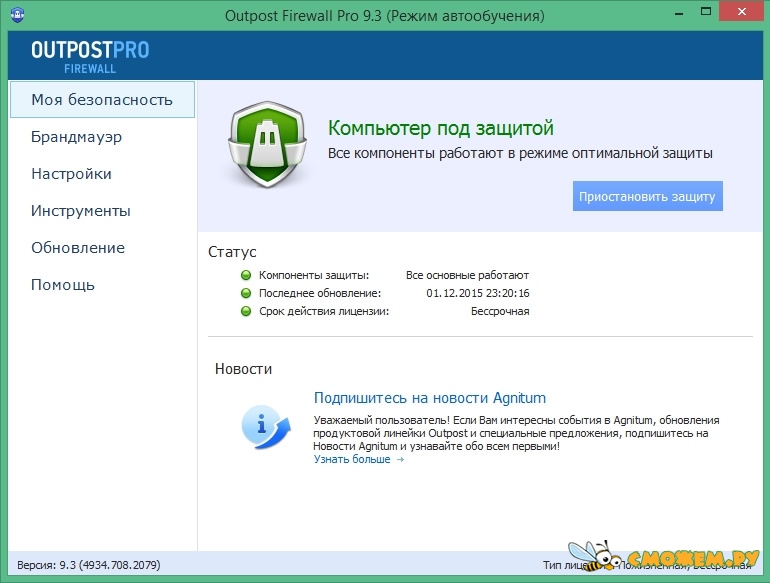The image size is (770, 583).
Task: Open the Обновление section
Action: (x=78, y=248)
